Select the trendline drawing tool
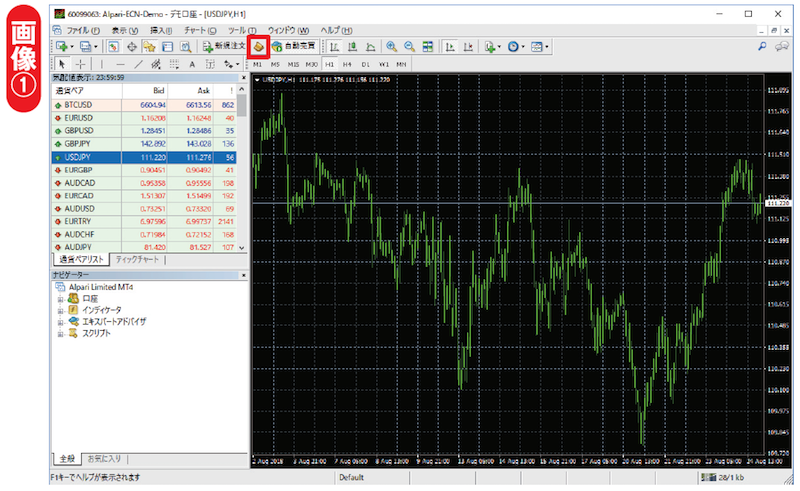800x491 pixels. pyautogui.click(x=140, y=64)
